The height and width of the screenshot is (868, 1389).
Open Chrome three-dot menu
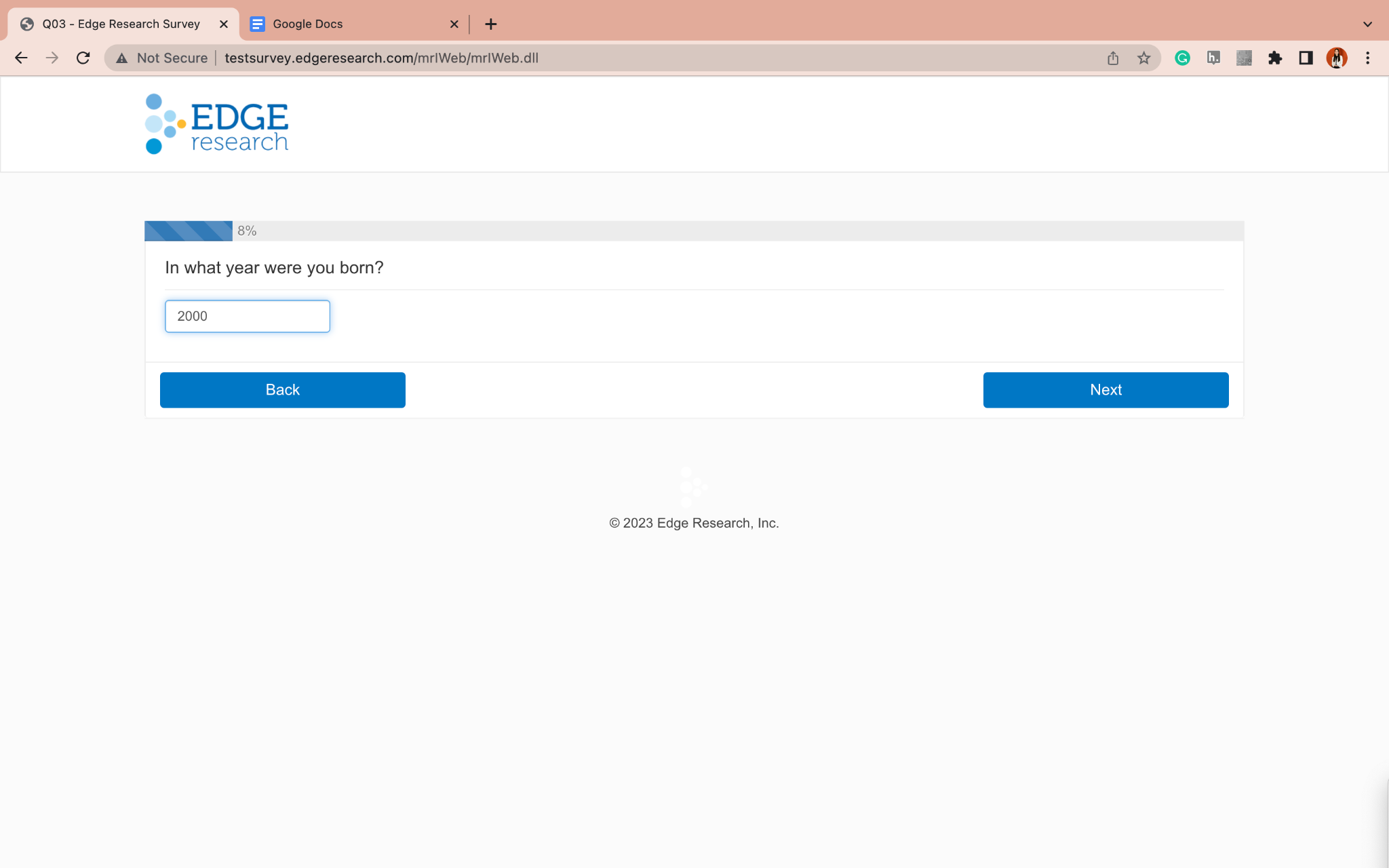[1367, 58]
